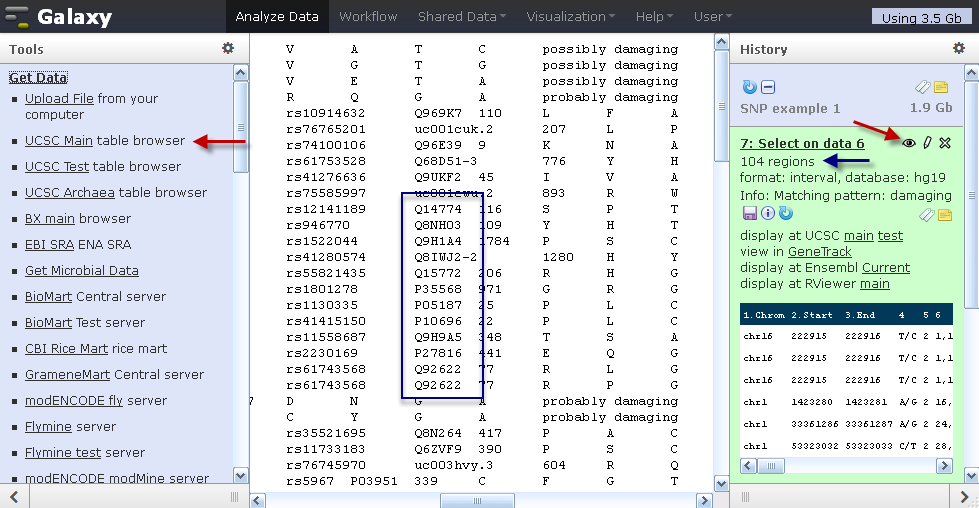Click the History panel scrollbar down arrow
979x508 pixels.
coord(972,476)
